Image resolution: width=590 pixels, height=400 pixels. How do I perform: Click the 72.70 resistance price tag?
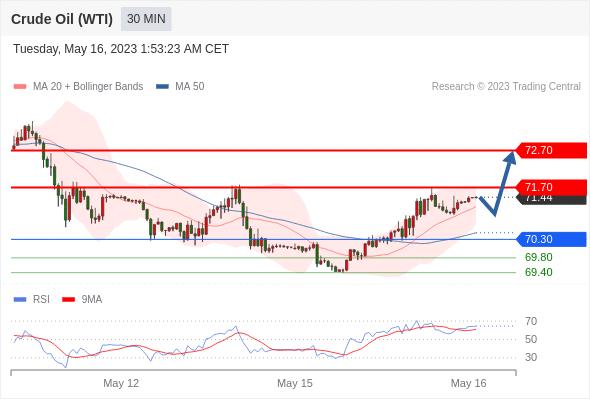coord(551,151)
